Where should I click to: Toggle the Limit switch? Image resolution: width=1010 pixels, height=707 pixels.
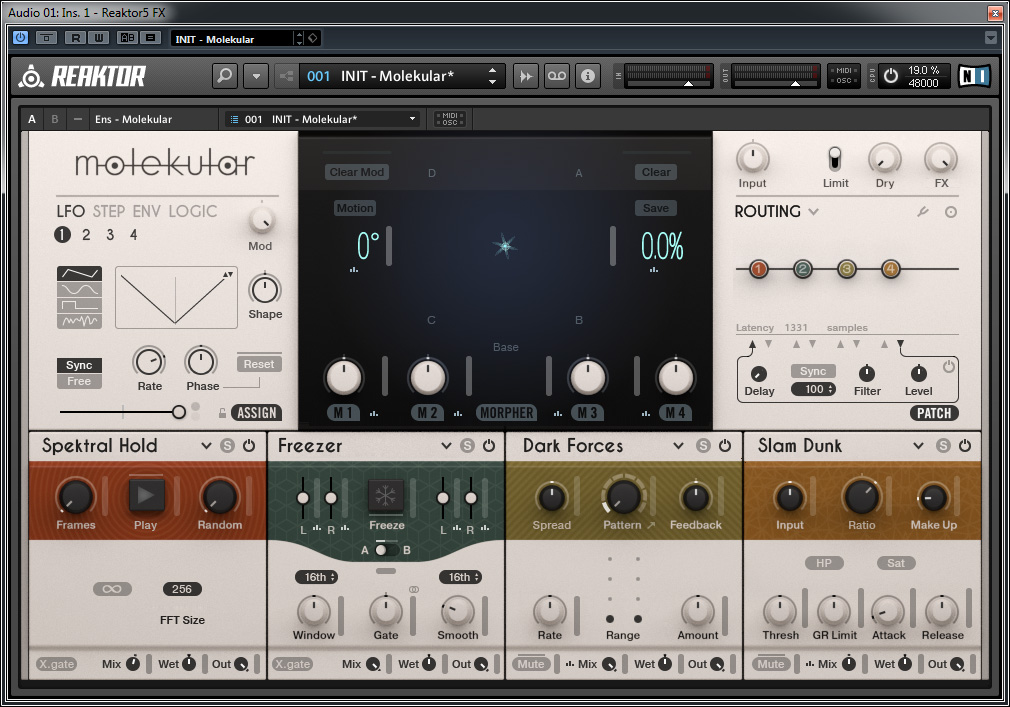click(835, 159)
